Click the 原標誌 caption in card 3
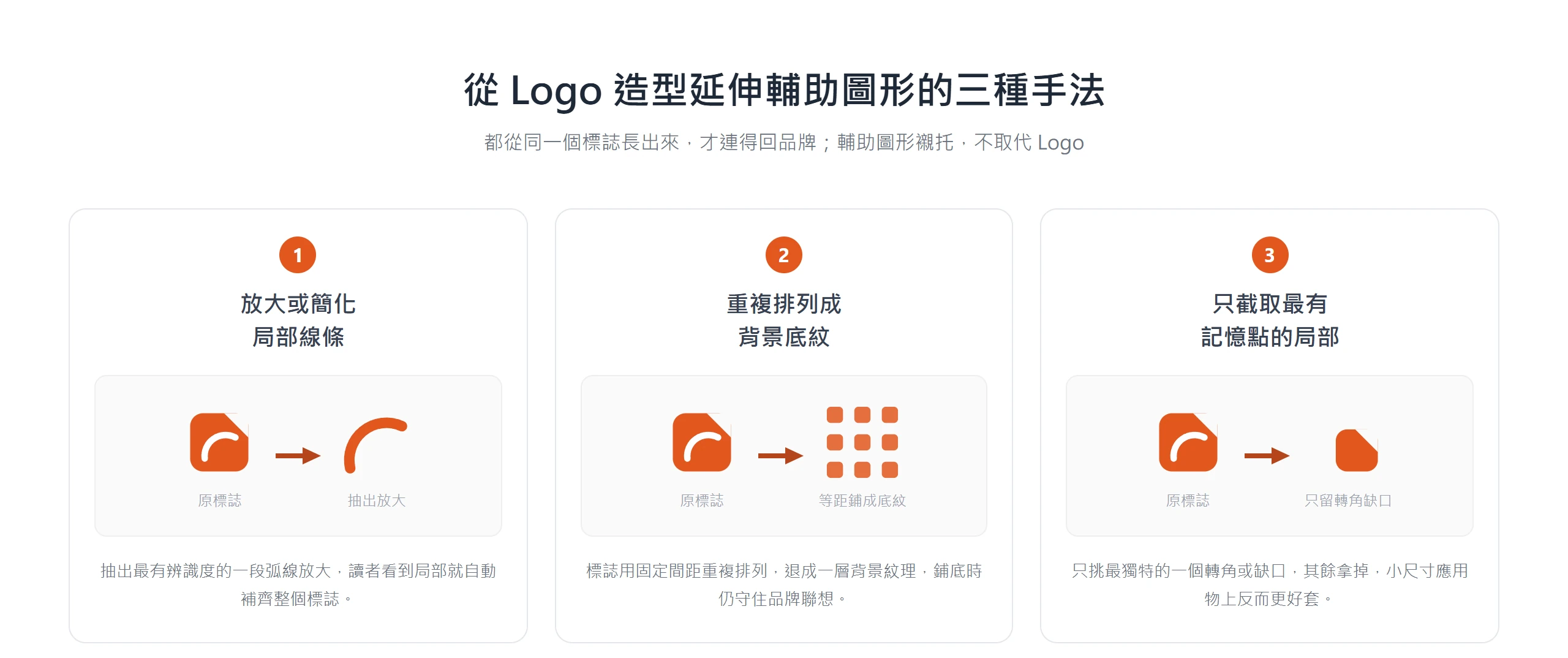 tap(1188, 501)
